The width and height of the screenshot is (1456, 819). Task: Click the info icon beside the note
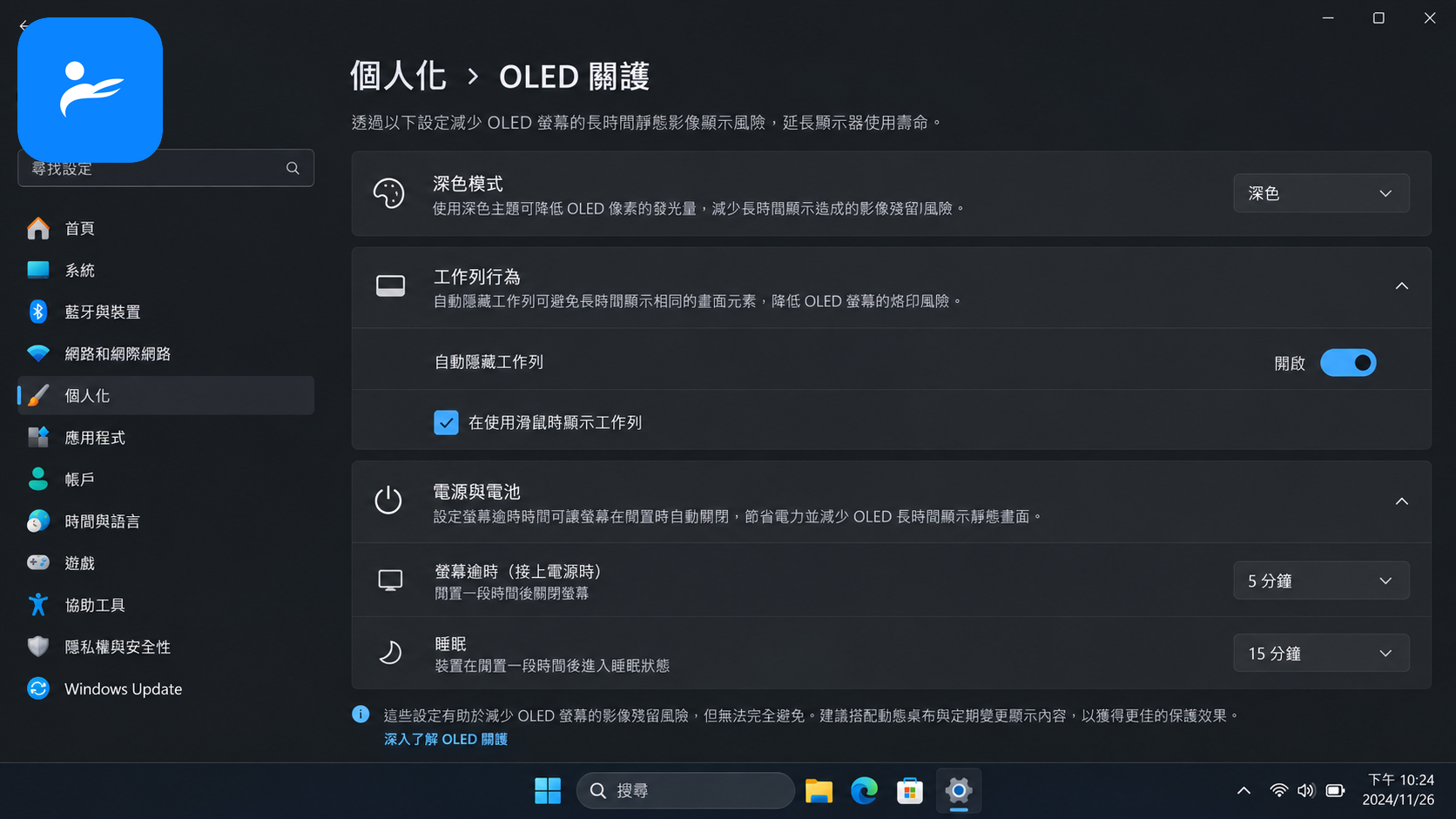(x=361, y=715)
